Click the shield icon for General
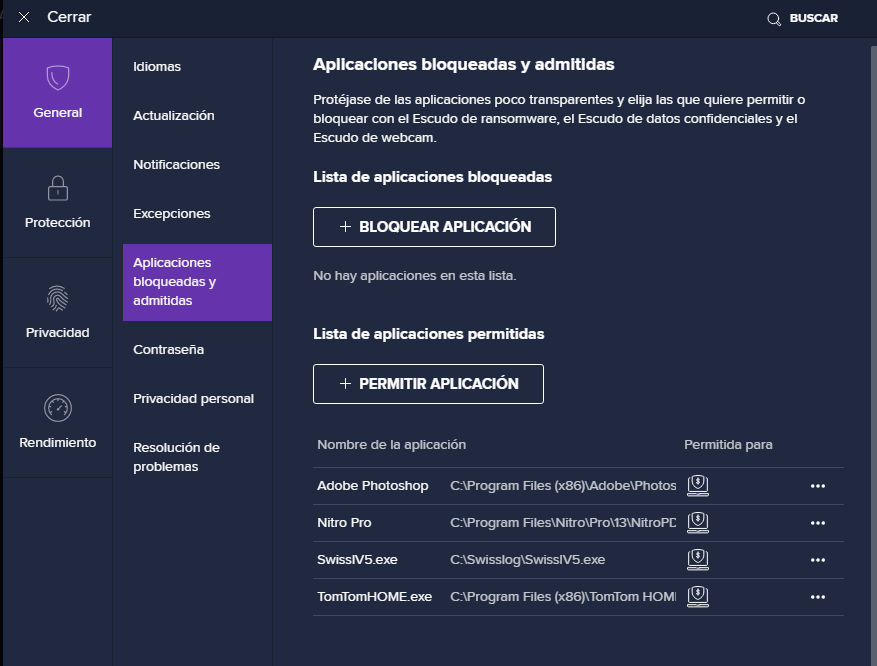This screenshot has height=666, width=877. tap(57, 78)
